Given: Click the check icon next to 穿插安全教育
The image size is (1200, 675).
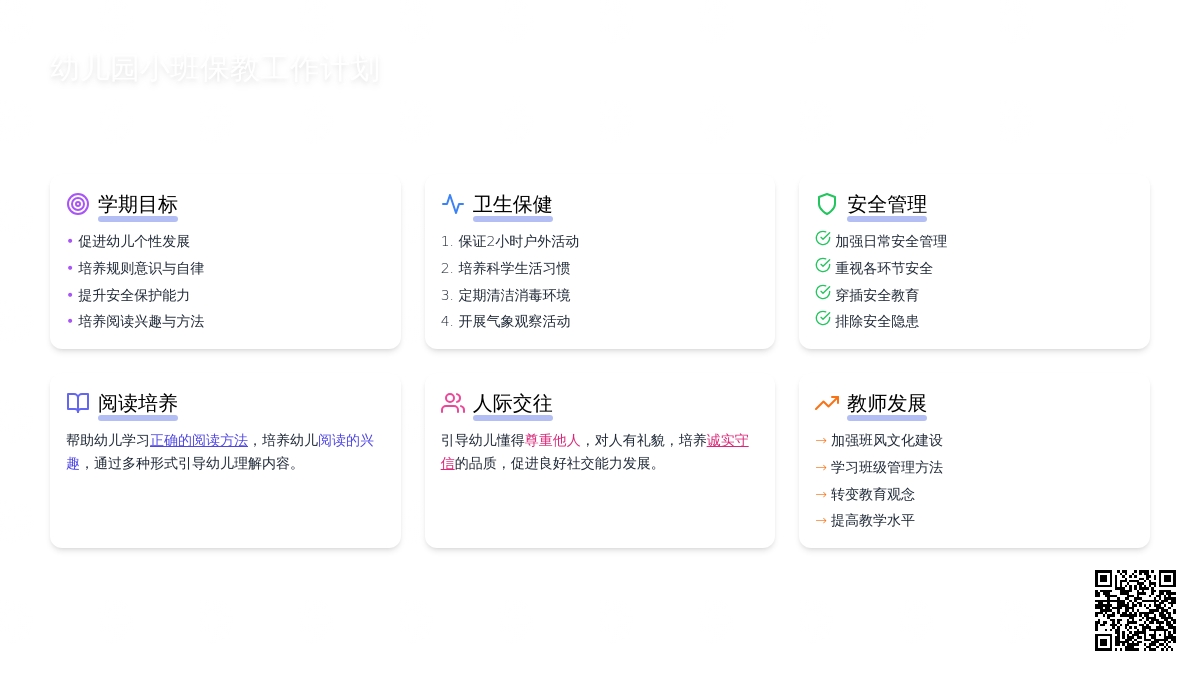Looking at the screenshot, I should point(823,292).
